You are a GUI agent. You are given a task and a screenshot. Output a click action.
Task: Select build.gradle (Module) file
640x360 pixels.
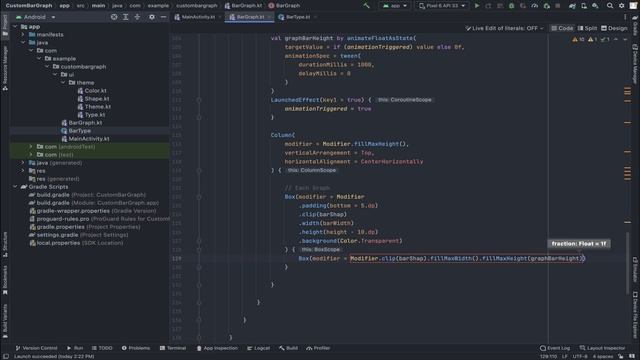click(94, 203)
